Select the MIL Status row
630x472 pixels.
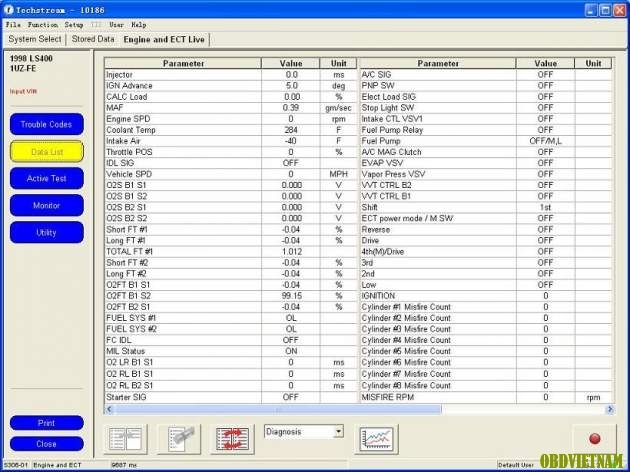(231, 351)
